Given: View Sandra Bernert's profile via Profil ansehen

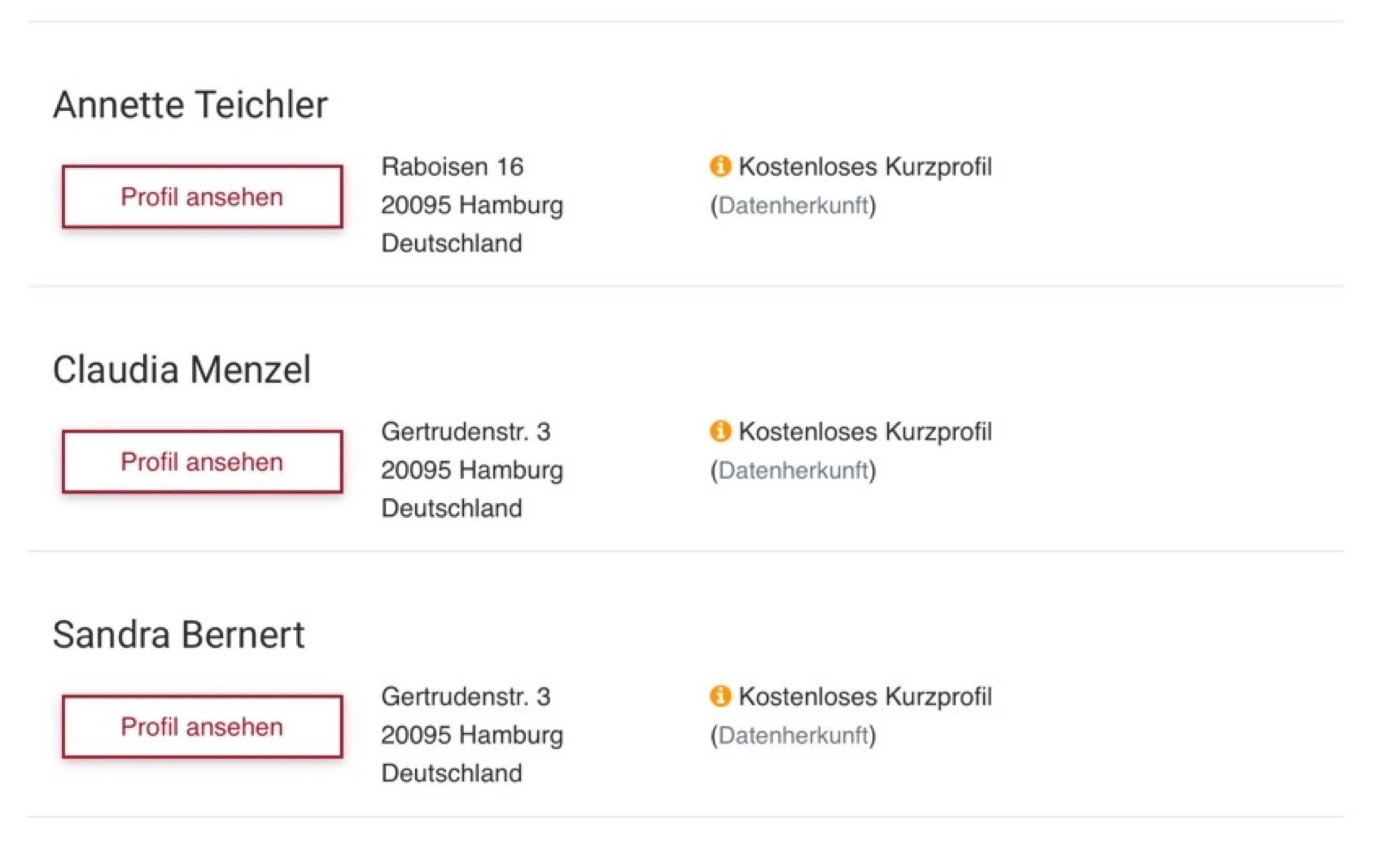Looking at the screenshot, I should tap(202, 727).
